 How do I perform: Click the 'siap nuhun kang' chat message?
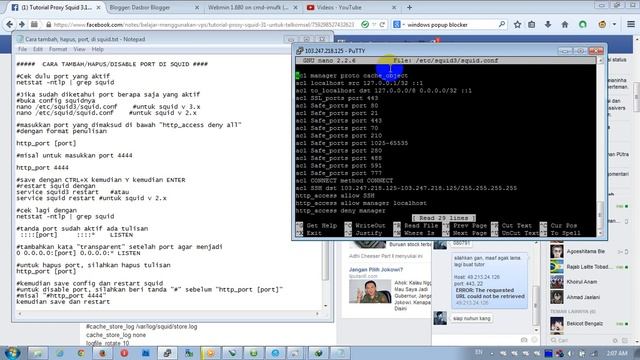pos(471,318)
